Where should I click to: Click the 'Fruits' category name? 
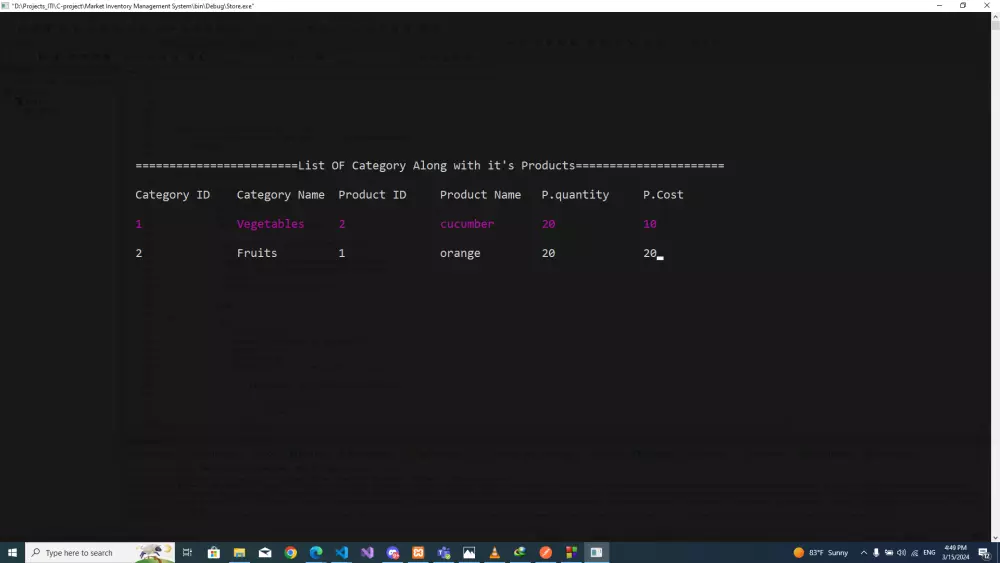tap(257, 253)
